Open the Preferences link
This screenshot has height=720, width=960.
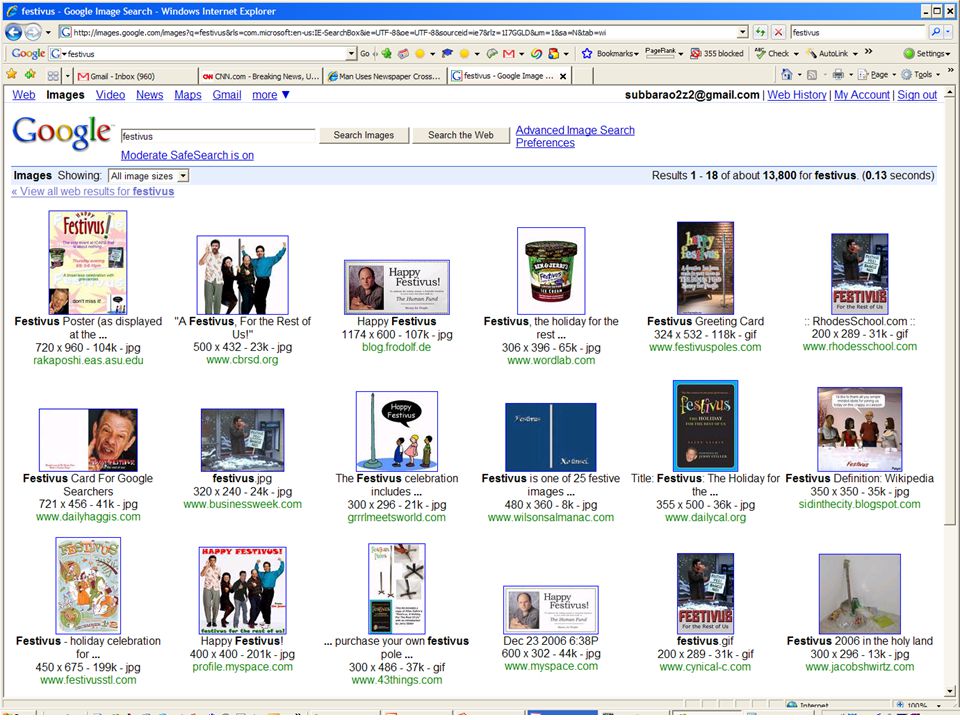pyautogui.click(x=545, y=143)
